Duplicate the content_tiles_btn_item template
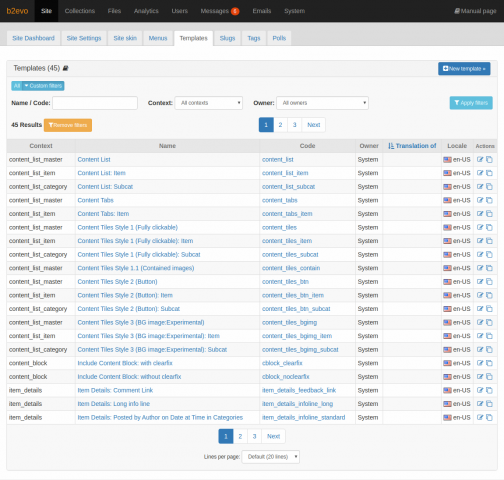This screenshot has height=480, width=504. 489,295
